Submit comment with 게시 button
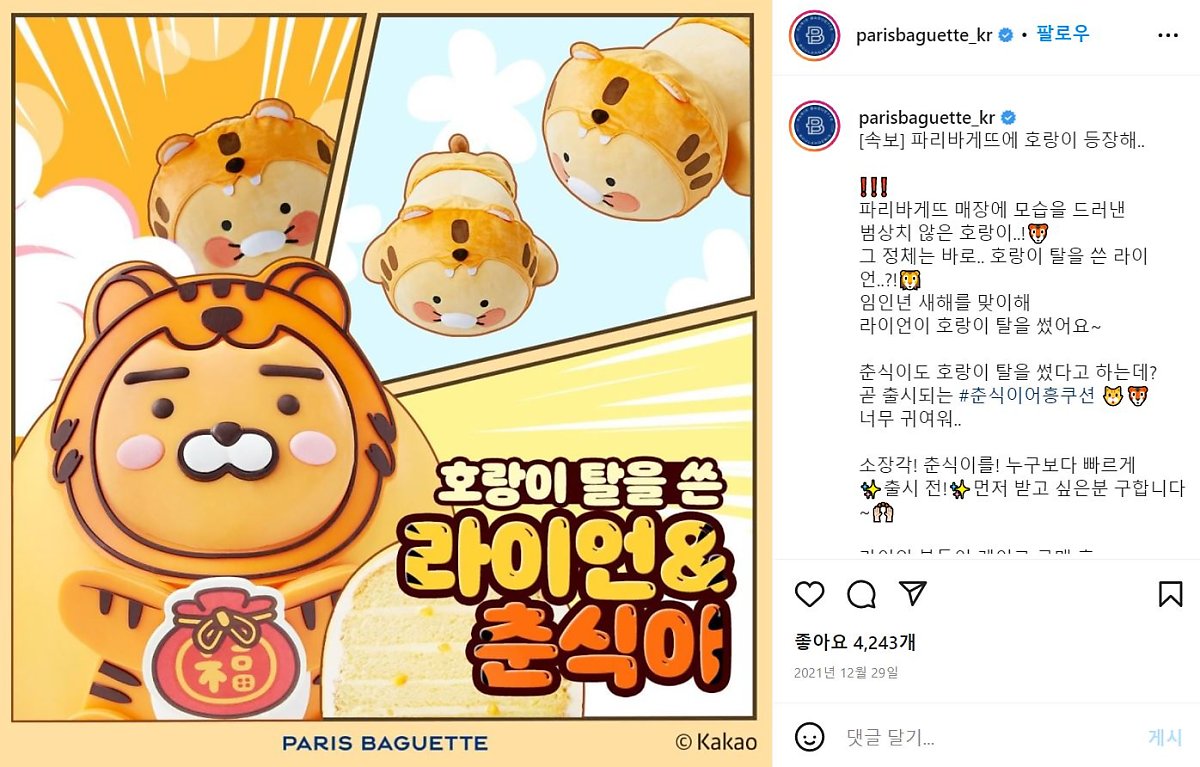 click(x=1165, y=738)
